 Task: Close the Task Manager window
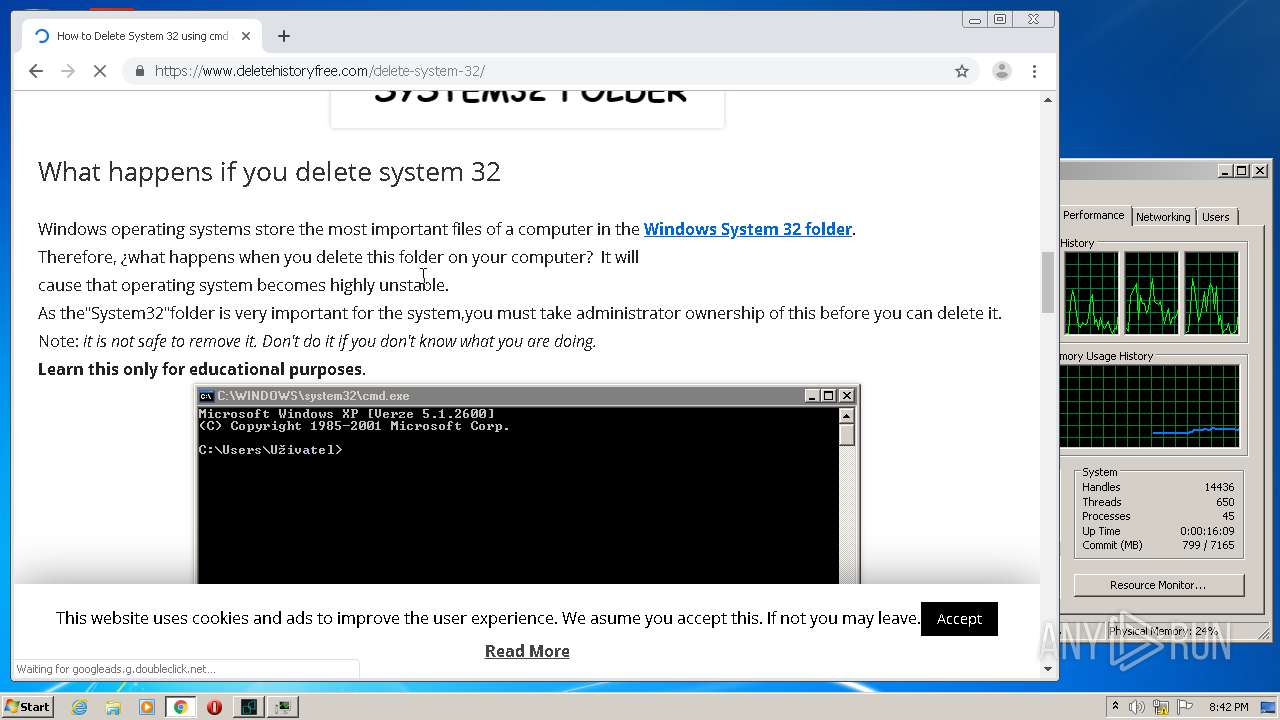(x=1260, y=171)
